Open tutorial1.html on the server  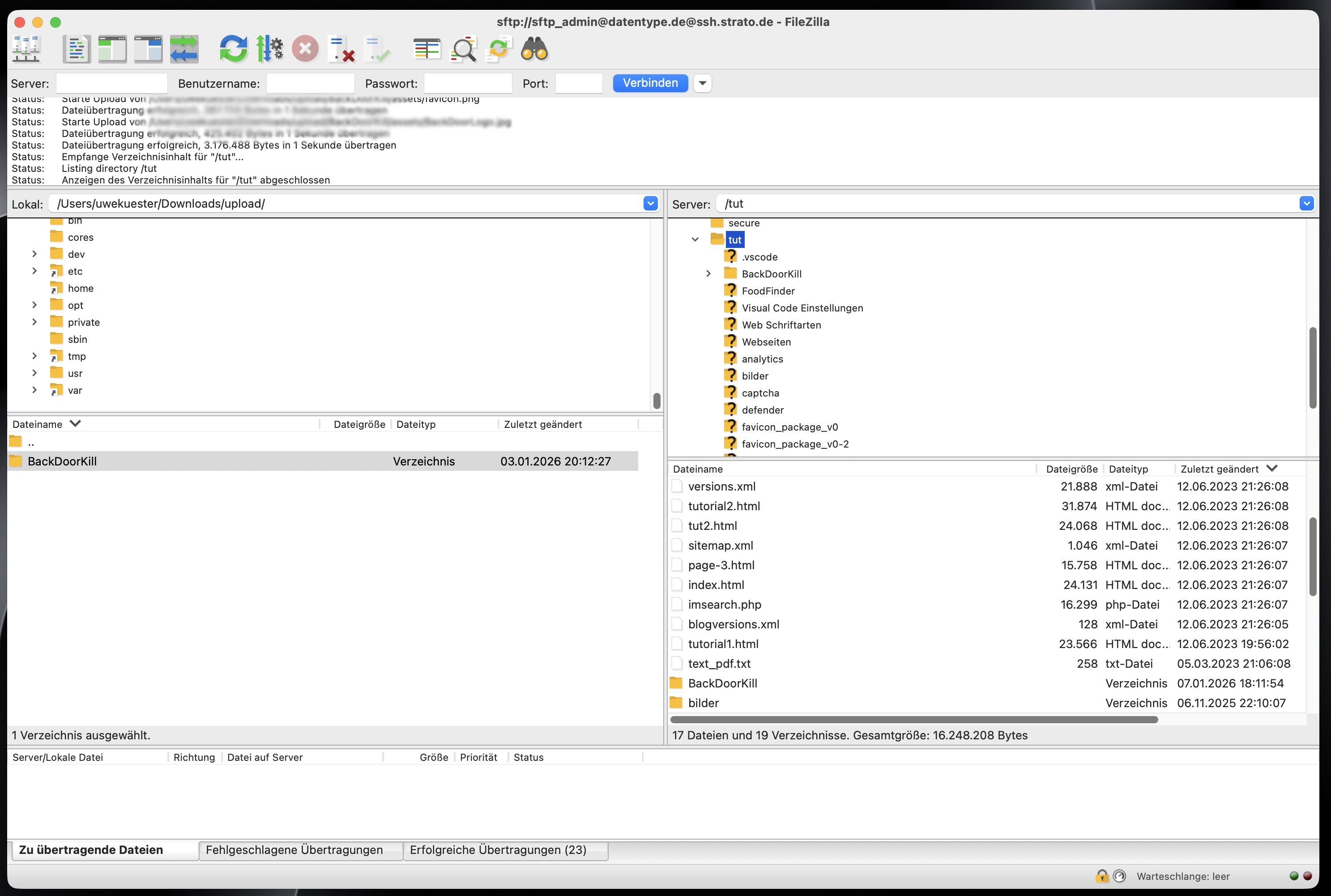[x=723, y=644]
